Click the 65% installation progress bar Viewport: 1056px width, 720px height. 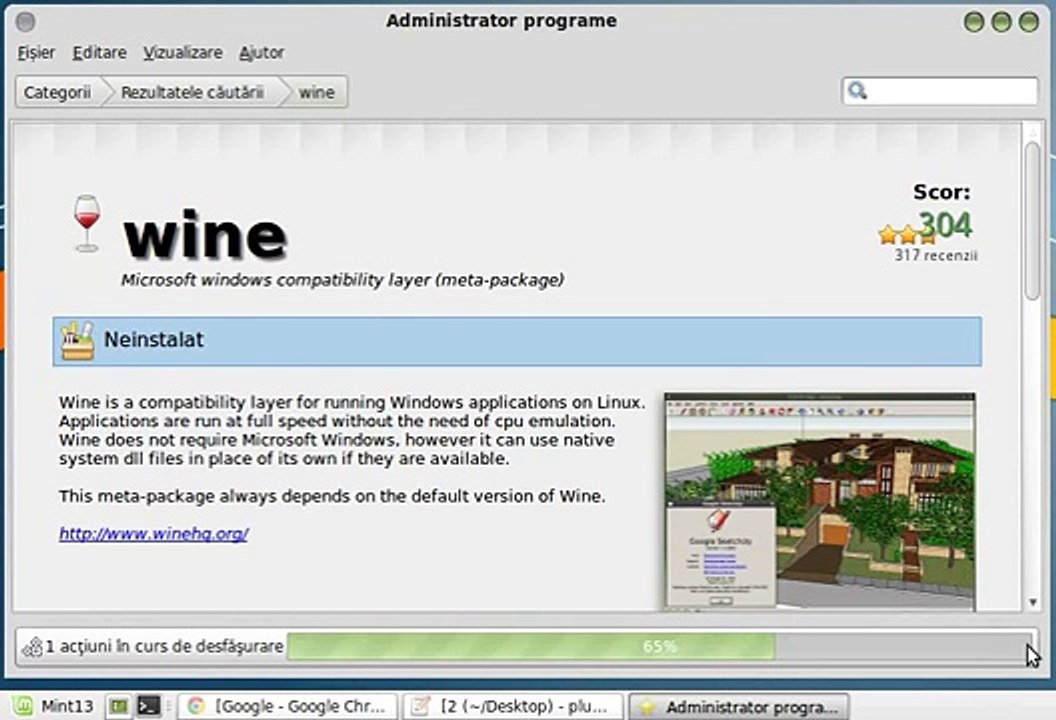tap(659, 647)
